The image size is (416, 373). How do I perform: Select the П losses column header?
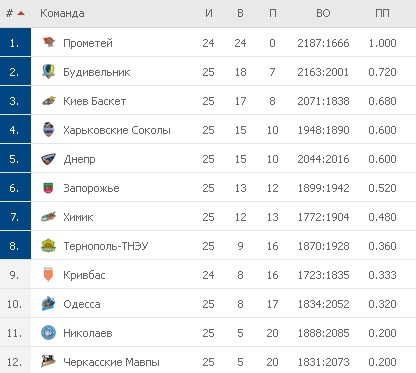pos(272,13)
